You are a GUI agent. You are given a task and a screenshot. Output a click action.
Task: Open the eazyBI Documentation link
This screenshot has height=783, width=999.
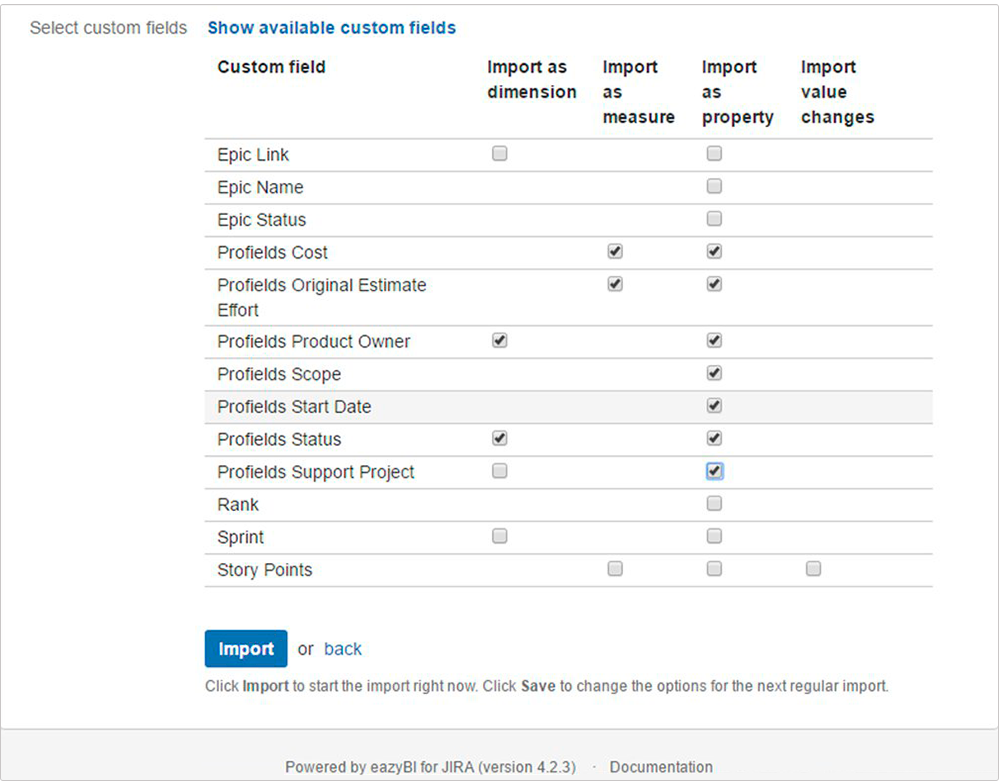pyautogui.click(x=660, y=766)
